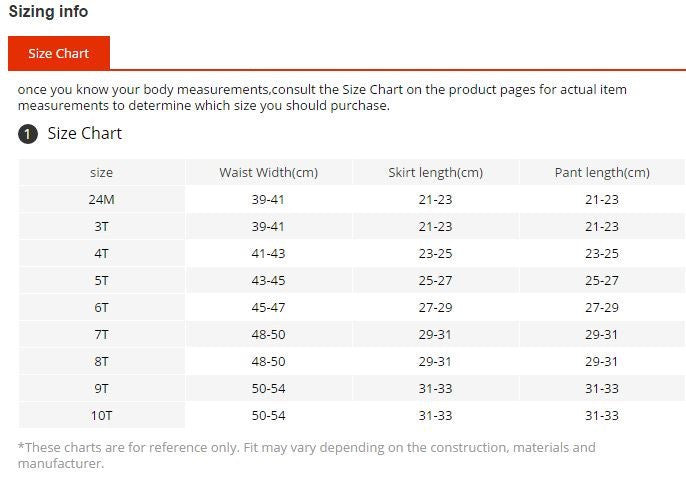This screenshot has width=686, height=485.
Task: Click the numbered 1 circle icon
Action: (x=28, y=134)
